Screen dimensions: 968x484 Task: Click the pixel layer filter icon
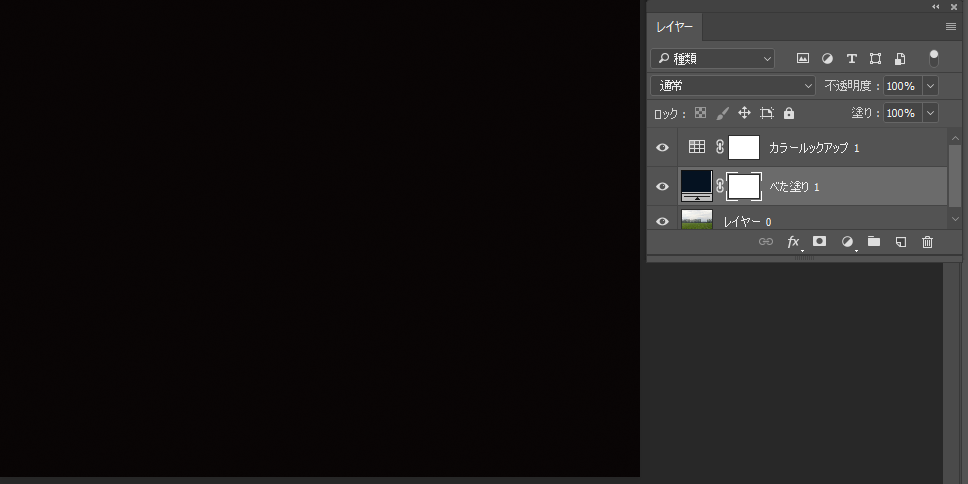point(802,59)
